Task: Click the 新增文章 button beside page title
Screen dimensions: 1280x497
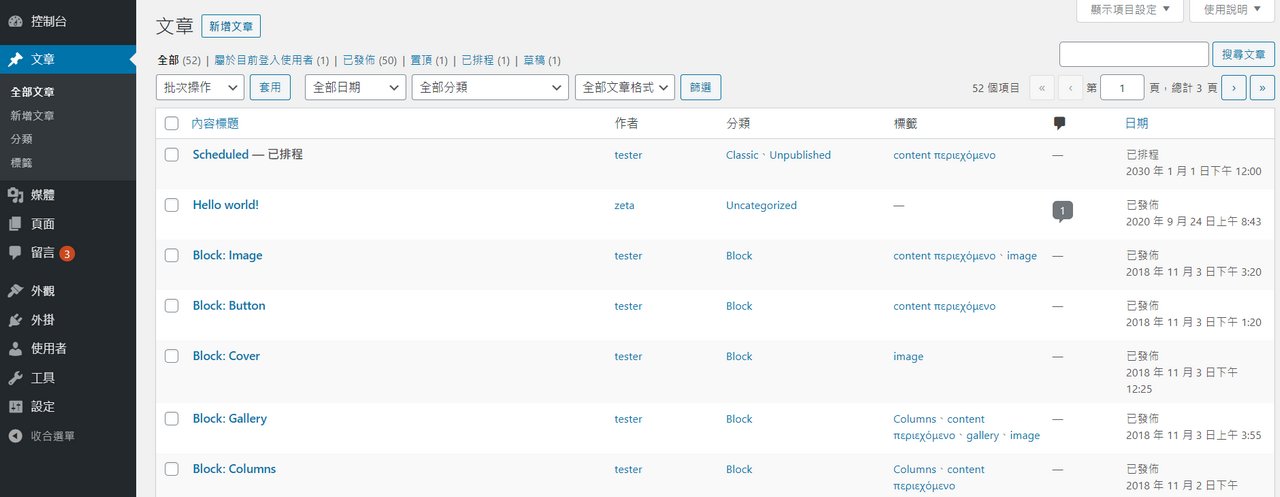Action: (230, 26)
